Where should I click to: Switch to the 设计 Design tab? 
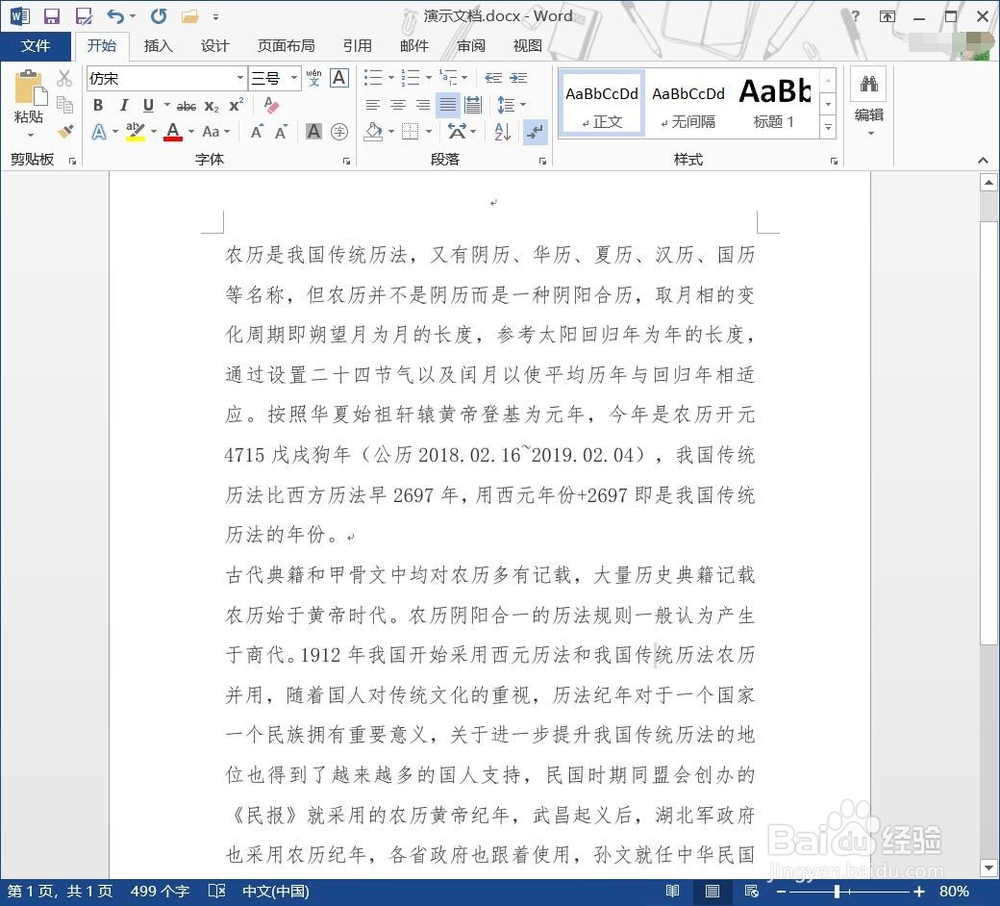coord(215,46)
